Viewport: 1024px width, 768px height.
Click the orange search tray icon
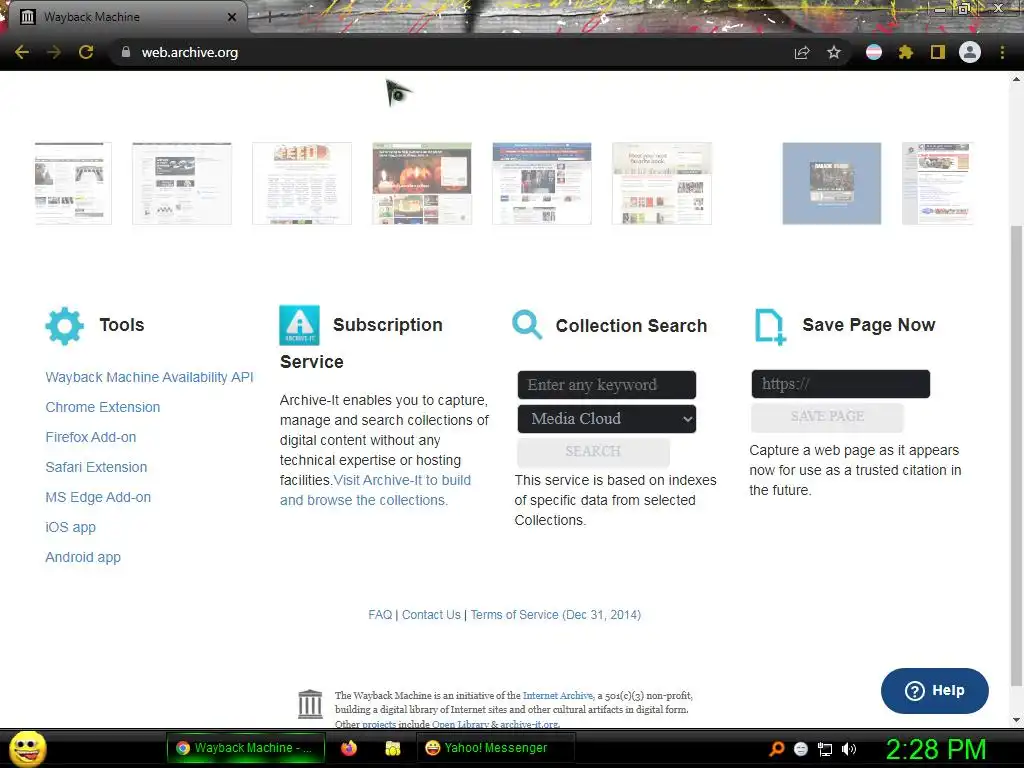pyautogui.click(x=776, y=748)
